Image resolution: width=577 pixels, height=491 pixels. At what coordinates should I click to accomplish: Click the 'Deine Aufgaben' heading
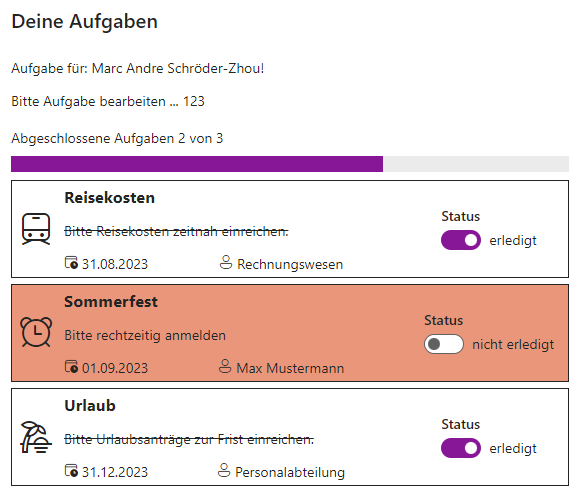point(85,21)
